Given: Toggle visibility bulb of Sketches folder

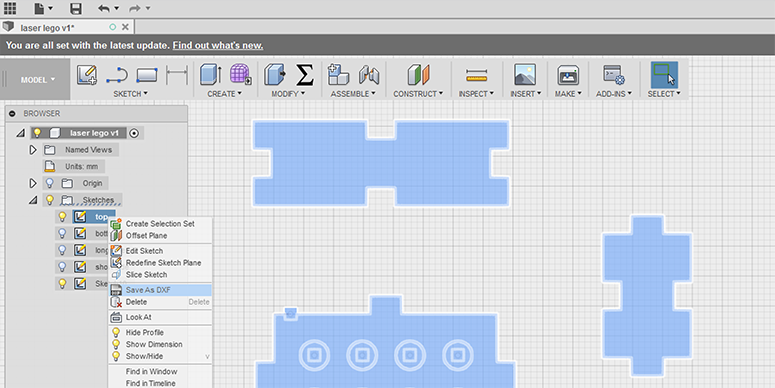Looking at the screenshot, I should coord(49,200).
